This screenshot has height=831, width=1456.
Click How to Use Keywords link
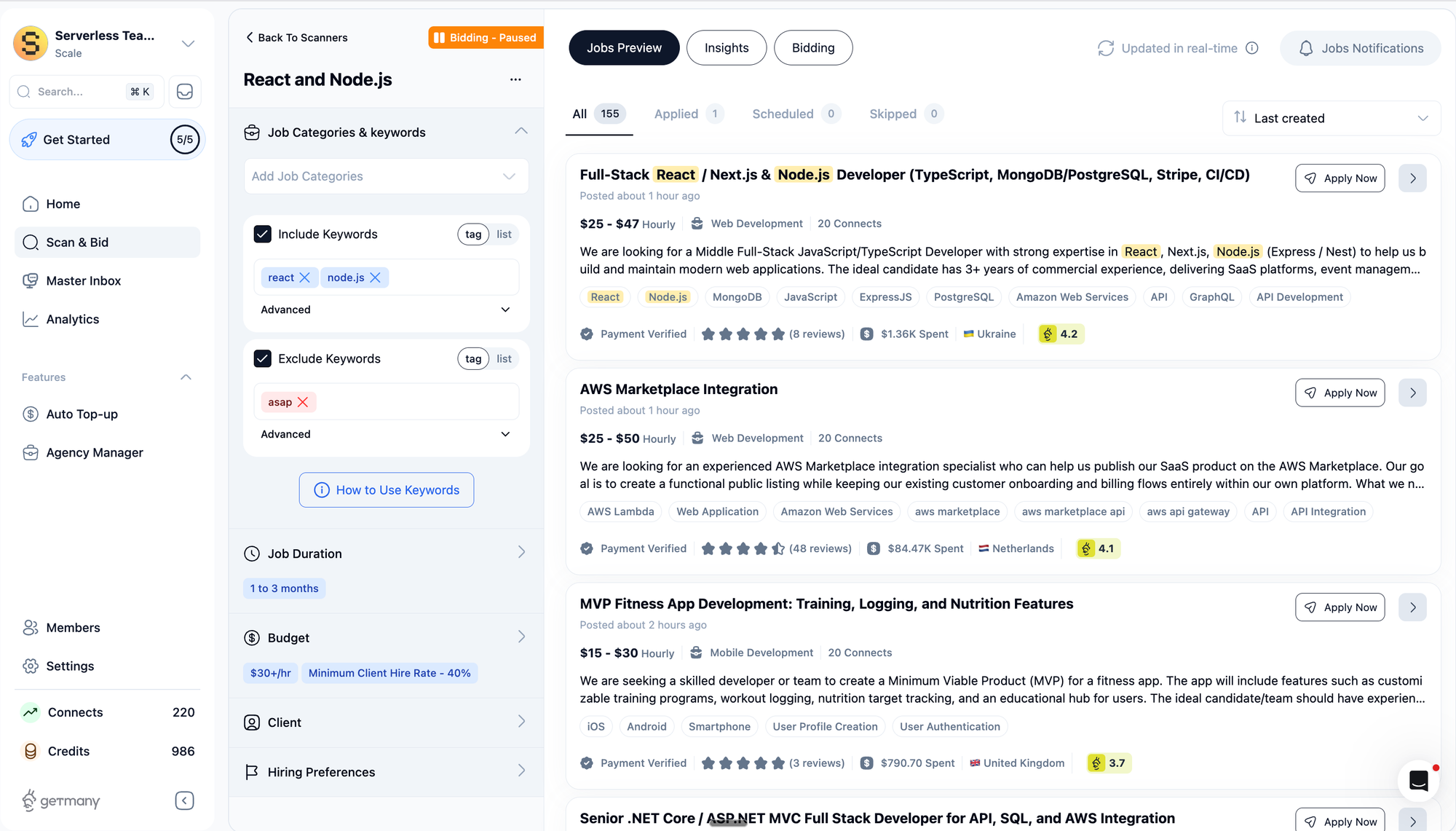pyautogui.click(x=386, y=490)
